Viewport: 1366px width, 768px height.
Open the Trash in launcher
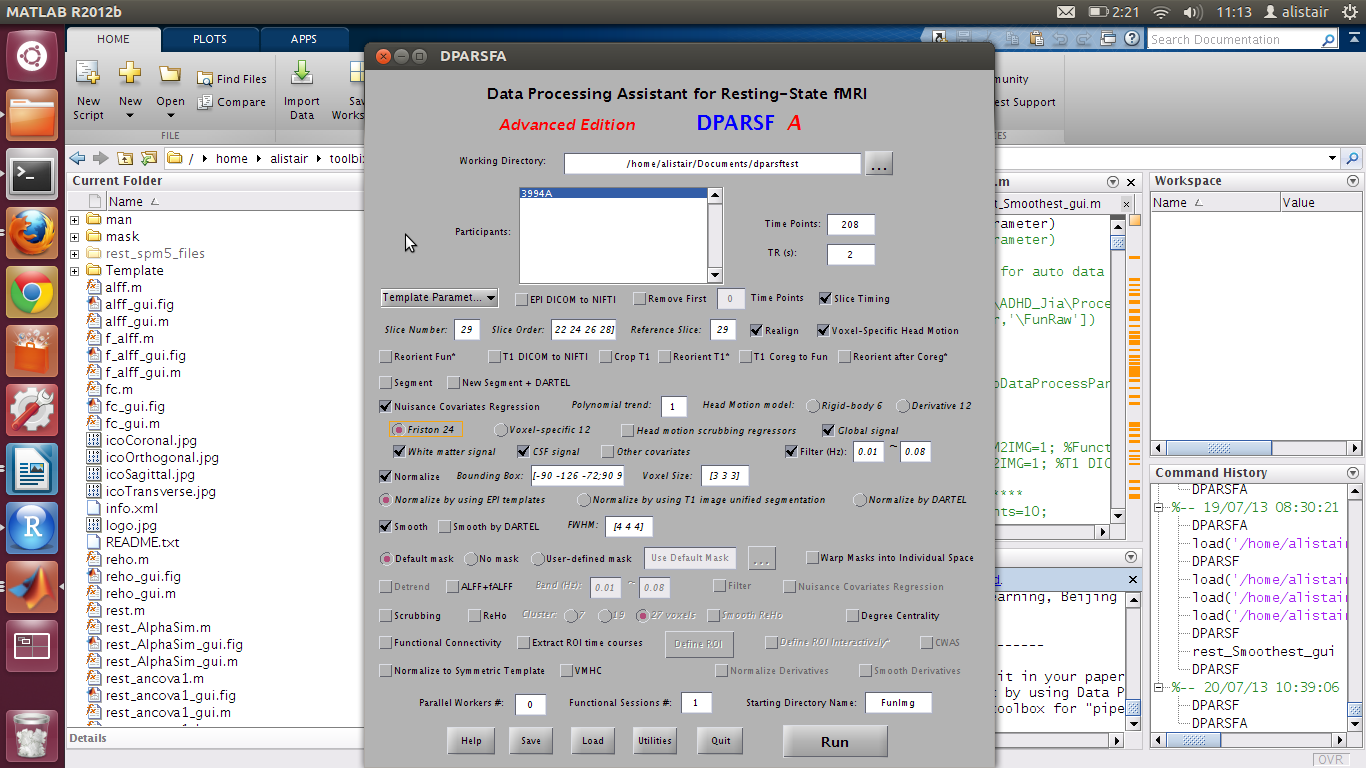pyautogui.click(x=32, y=736)
